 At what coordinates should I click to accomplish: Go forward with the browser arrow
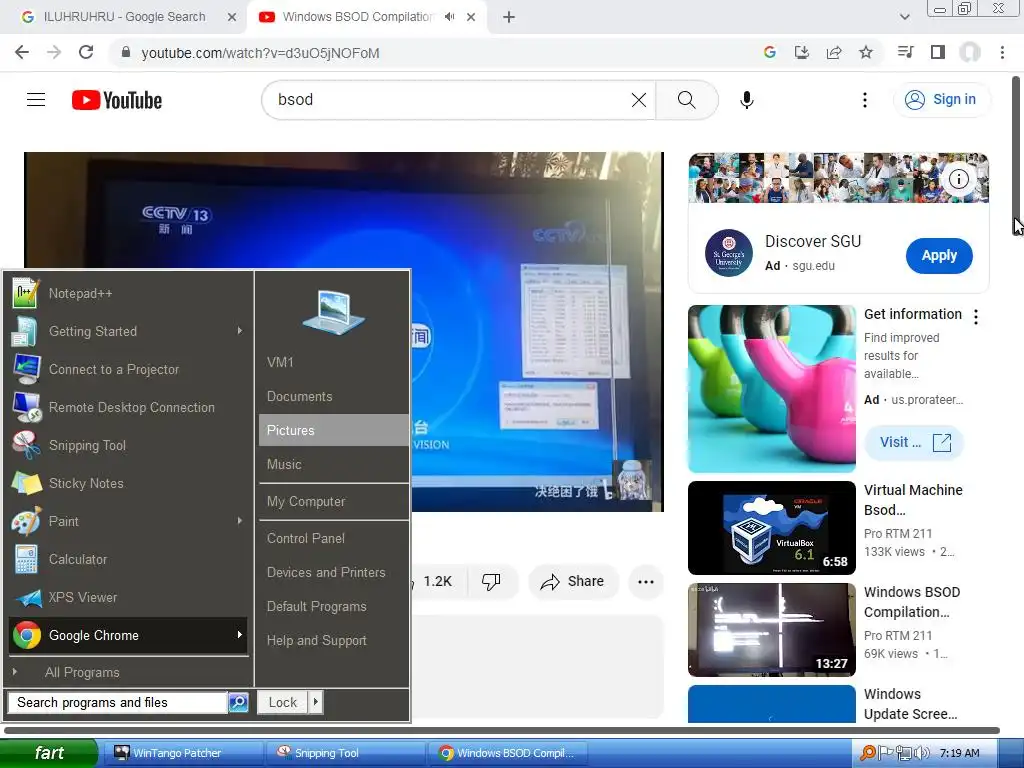54,52
